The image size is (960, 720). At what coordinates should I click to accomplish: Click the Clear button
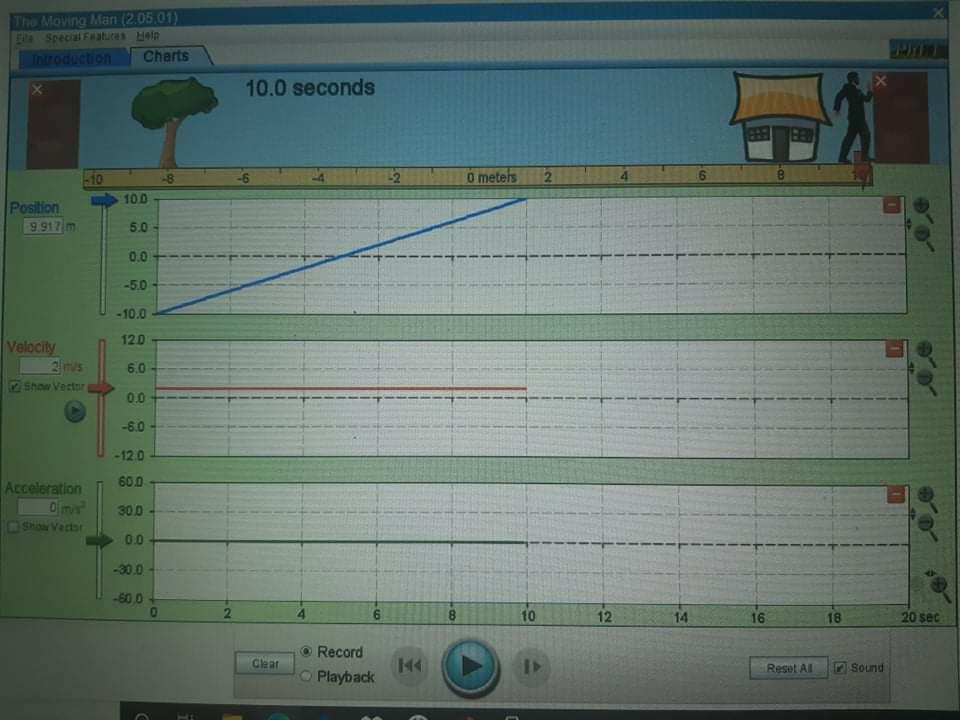point(265,664)
